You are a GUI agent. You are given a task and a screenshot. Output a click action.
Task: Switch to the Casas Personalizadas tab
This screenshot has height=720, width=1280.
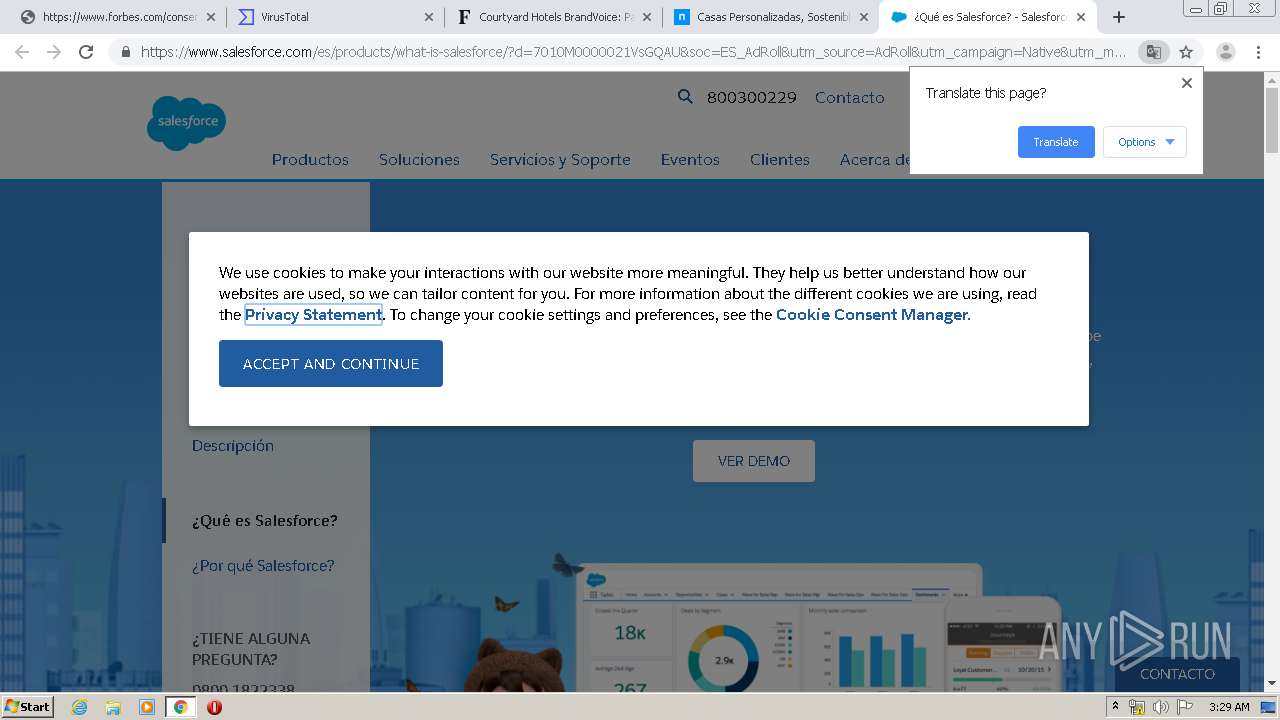770,17
